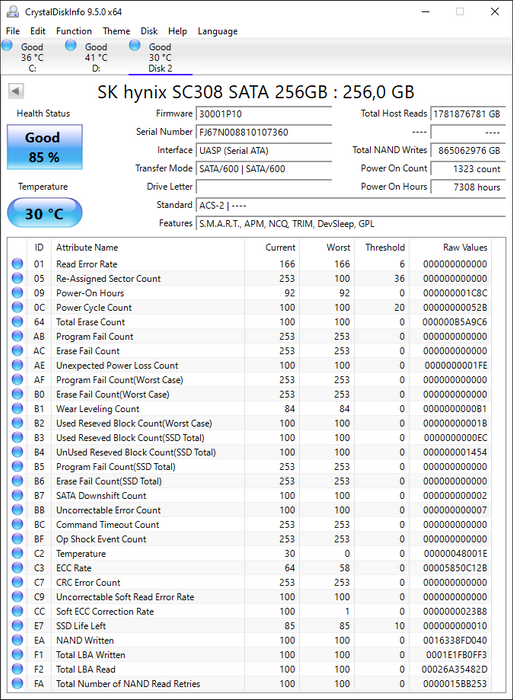513x700 pixels.
Task: Select Used Reseved Block Count(Worst Case) row
Action: pyautogui.click(x=250, y=423)
